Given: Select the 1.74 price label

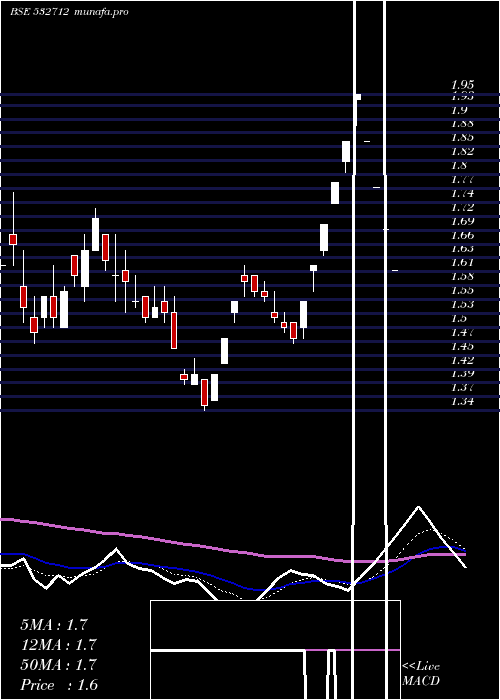Looking at the screenshot, I should [x=462, y=193].
